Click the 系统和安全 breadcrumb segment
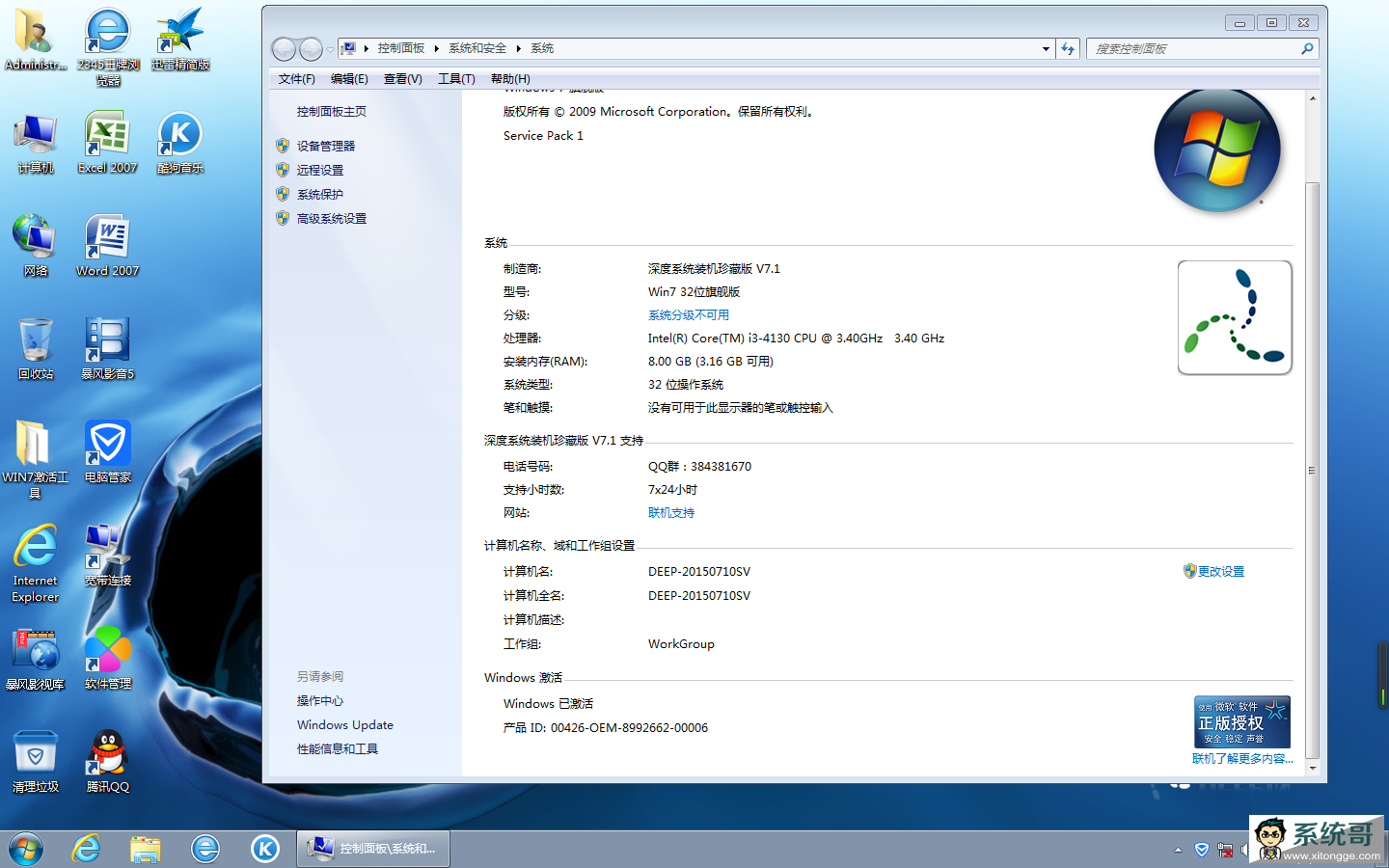Image resolution: width=1389 pixels, height=868 pixels. [x=477, y=48]
